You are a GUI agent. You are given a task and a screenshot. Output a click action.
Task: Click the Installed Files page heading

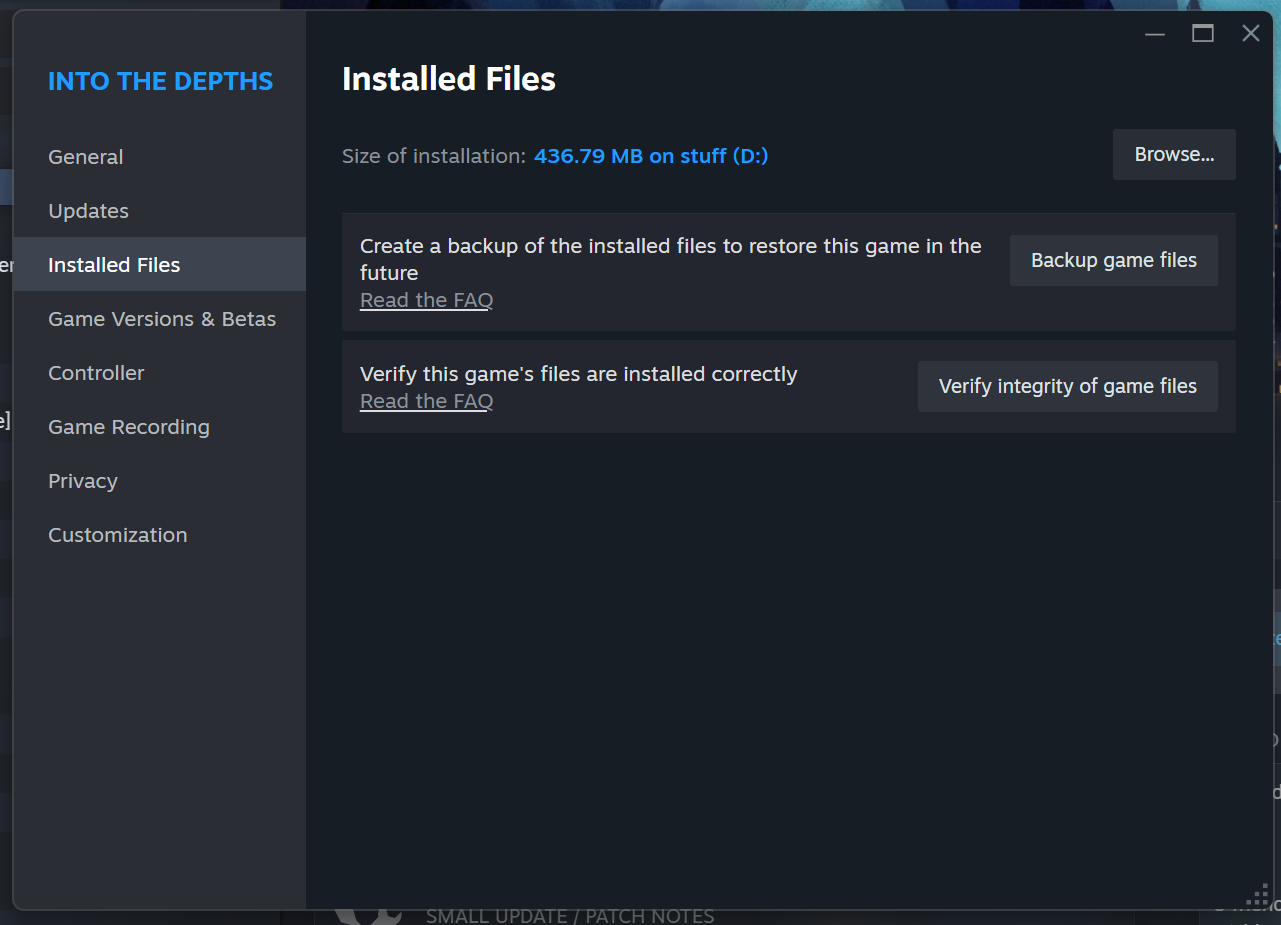449,79
